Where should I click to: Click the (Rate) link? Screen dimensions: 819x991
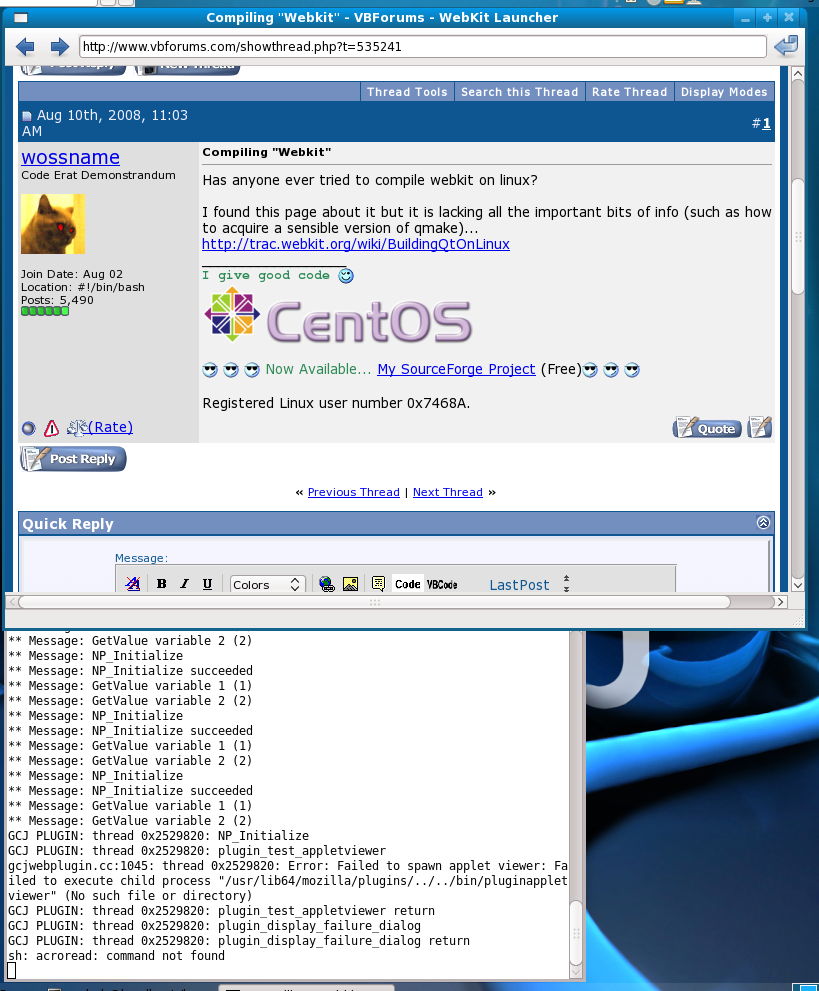(111, 427)
